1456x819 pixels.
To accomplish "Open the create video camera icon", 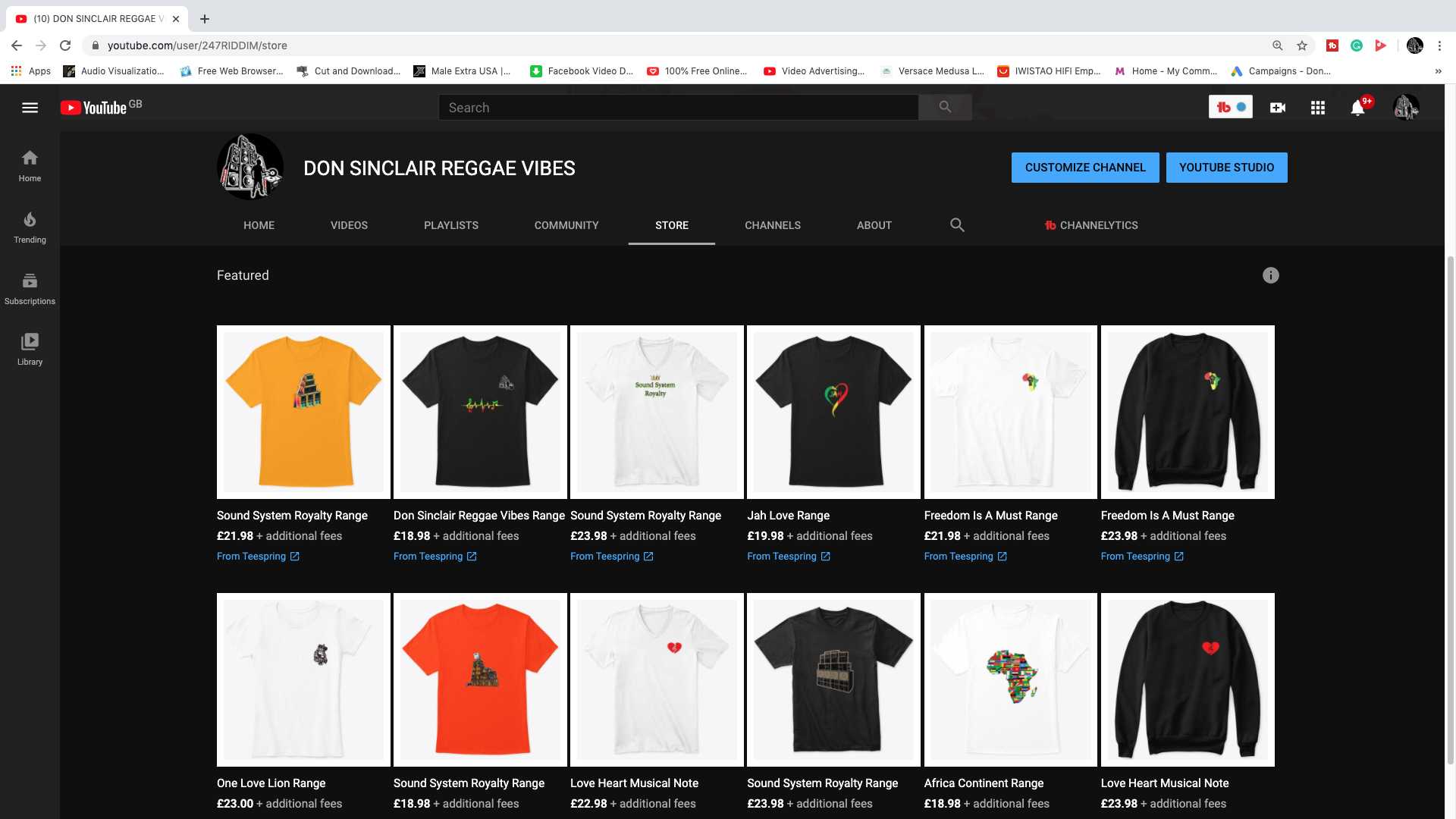I will (x=1278, y=108).
